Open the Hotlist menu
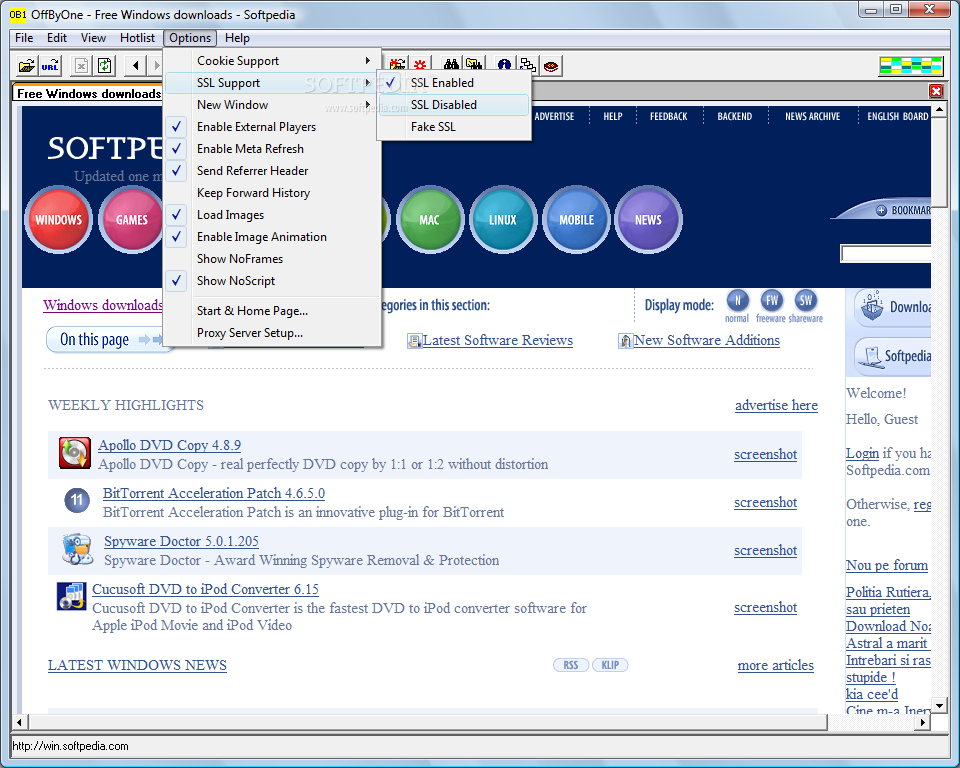The width and height of the screenshot is (960, 768). (137, 38)
